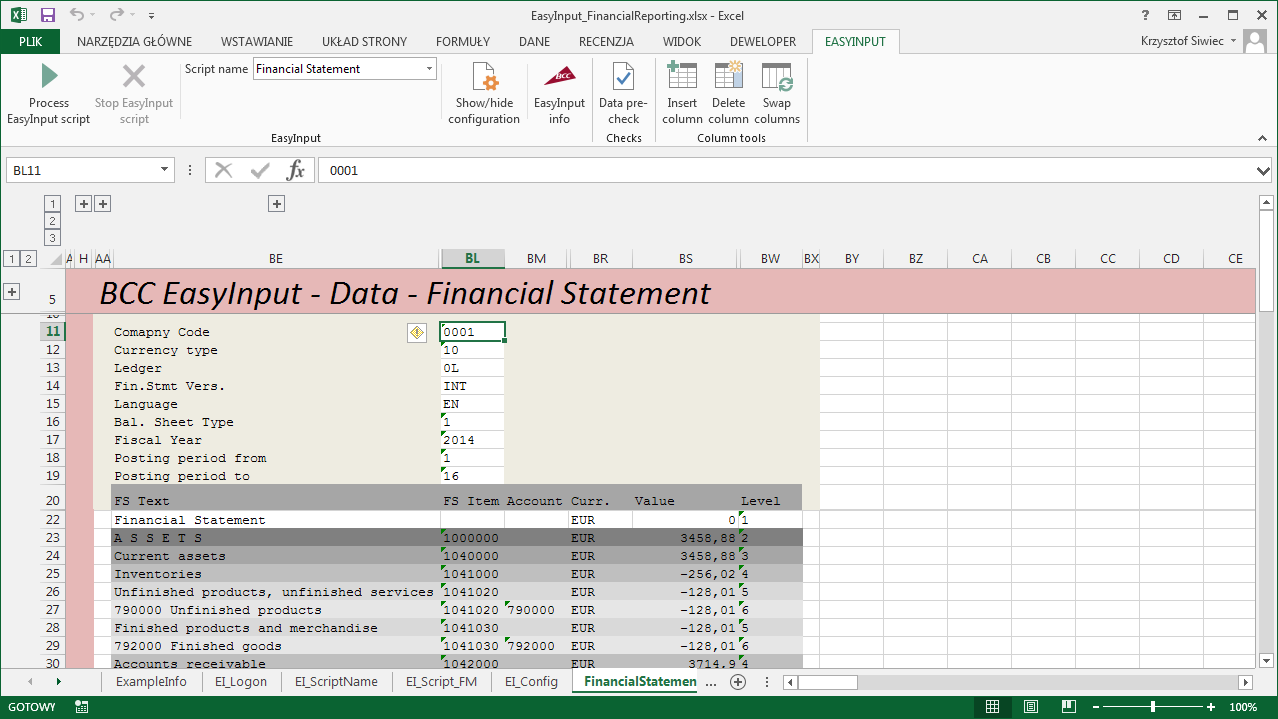The height and width of the screenshot is (719, 1278).
Task: Switch to the WSTAWIANIE tab
Action: (x=257, y=42)
